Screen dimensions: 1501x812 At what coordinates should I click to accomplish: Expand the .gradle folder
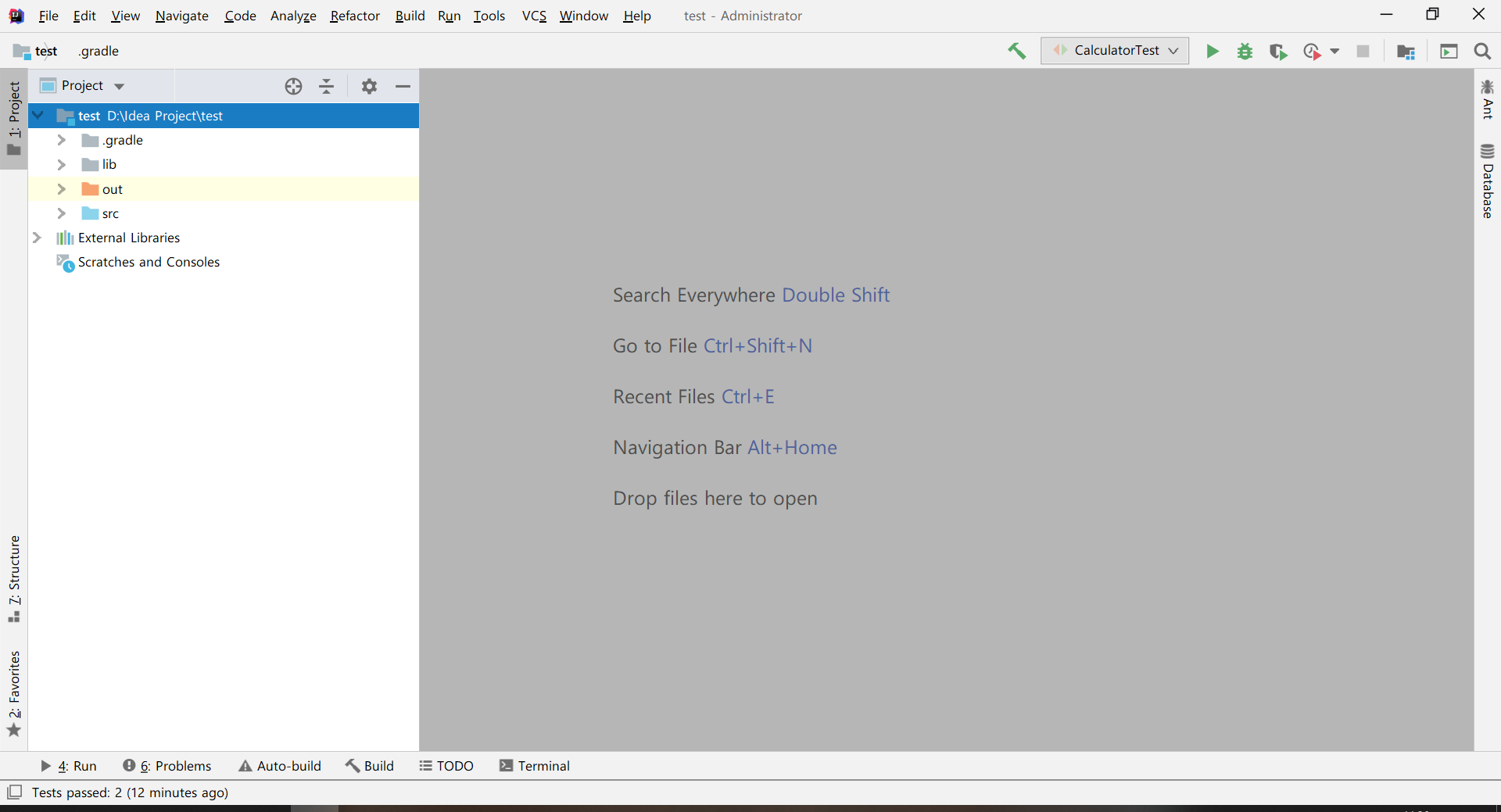click(x=61, y=140)
